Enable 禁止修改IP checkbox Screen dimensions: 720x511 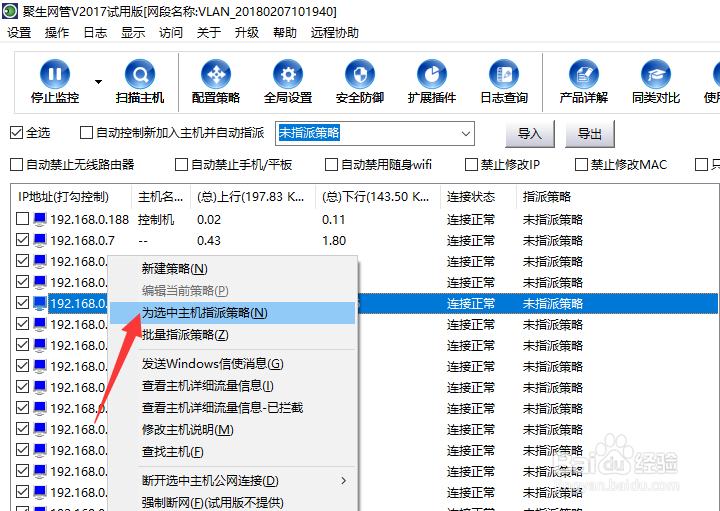(471, 164)
